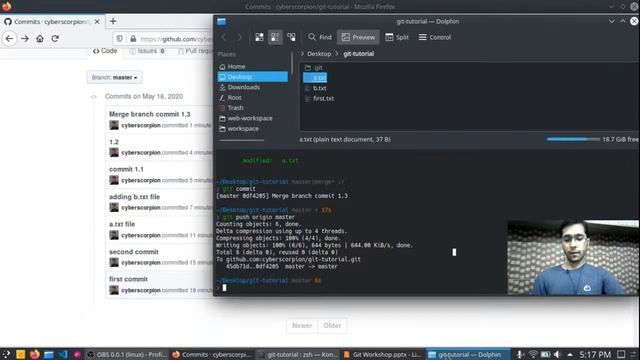640x360 pixels.
Task: Open the second commit link
Action: (x=133, y=252)
